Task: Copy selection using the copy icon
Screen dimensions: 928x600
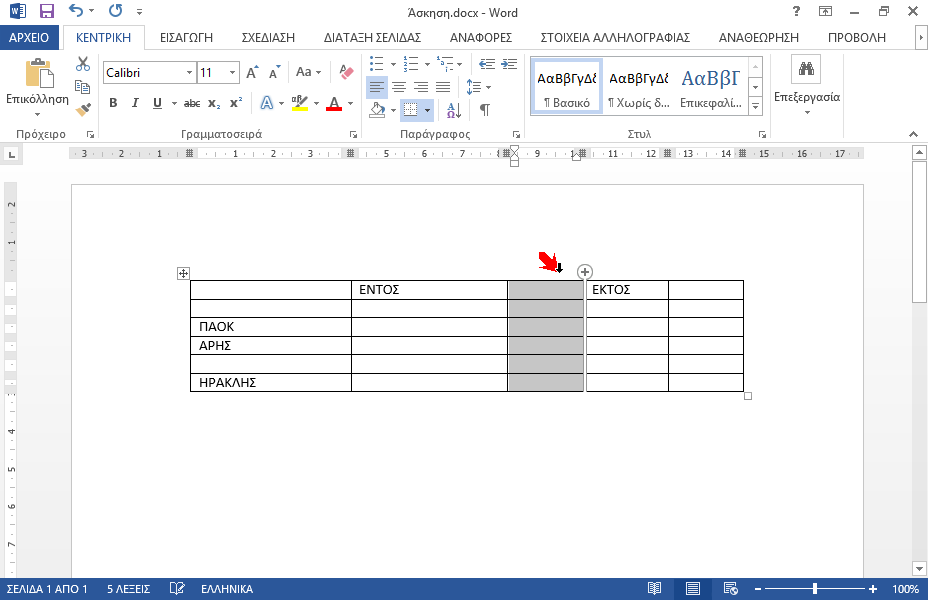Action: tap(83, 87)
